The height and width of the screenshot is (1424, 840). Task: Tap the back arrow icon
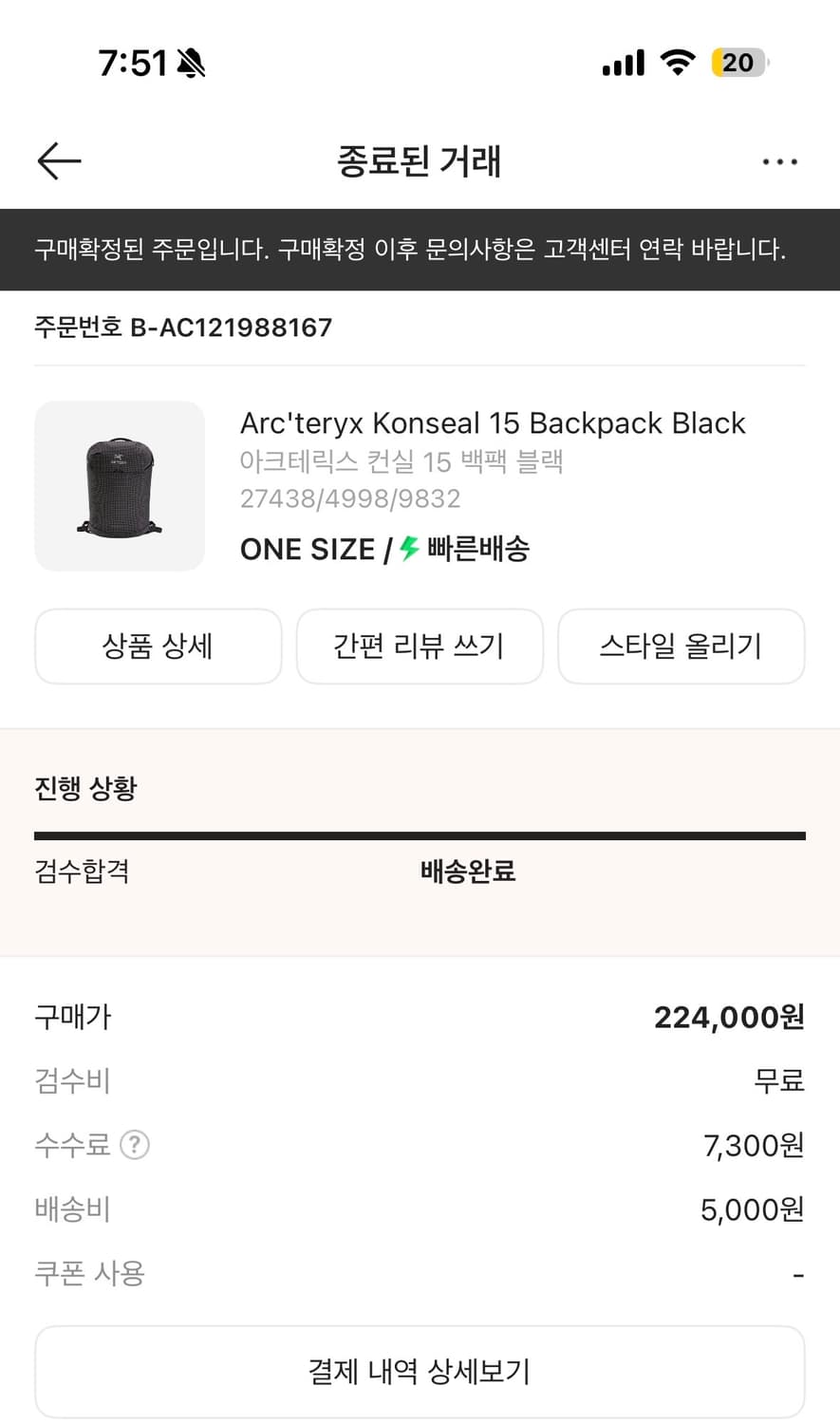(59, 161)
